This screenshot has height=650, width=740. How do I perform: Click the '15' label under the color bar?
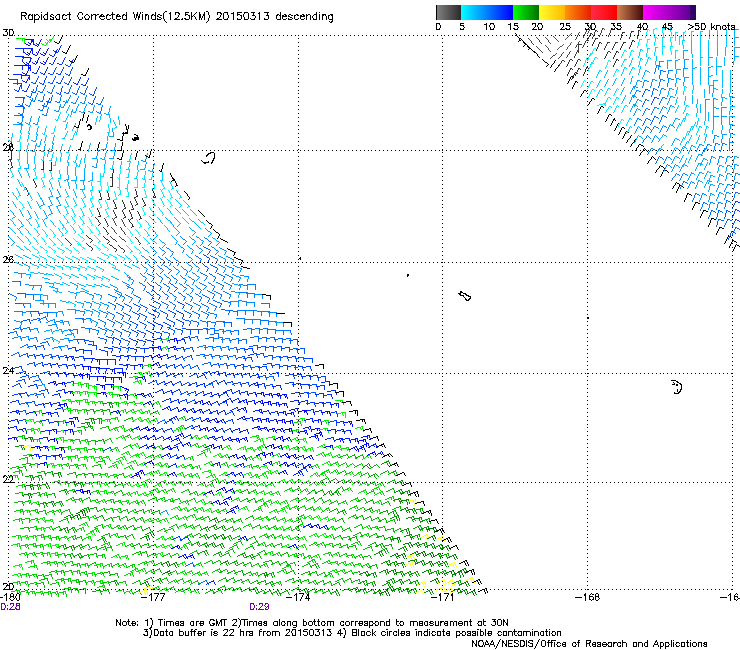click(x=513, y=27)
